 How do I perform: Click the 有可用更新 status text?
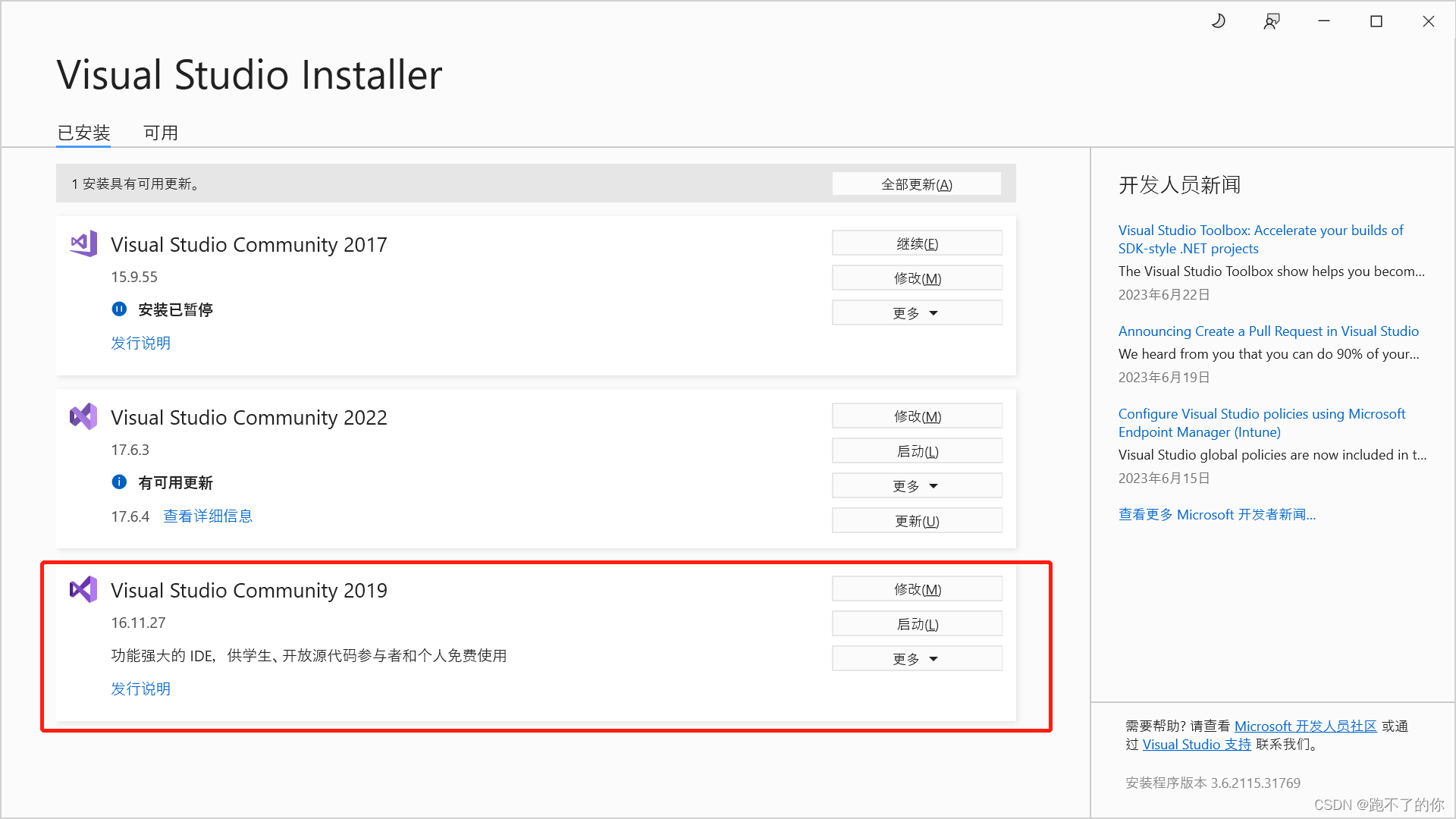[x=175, y=482]
